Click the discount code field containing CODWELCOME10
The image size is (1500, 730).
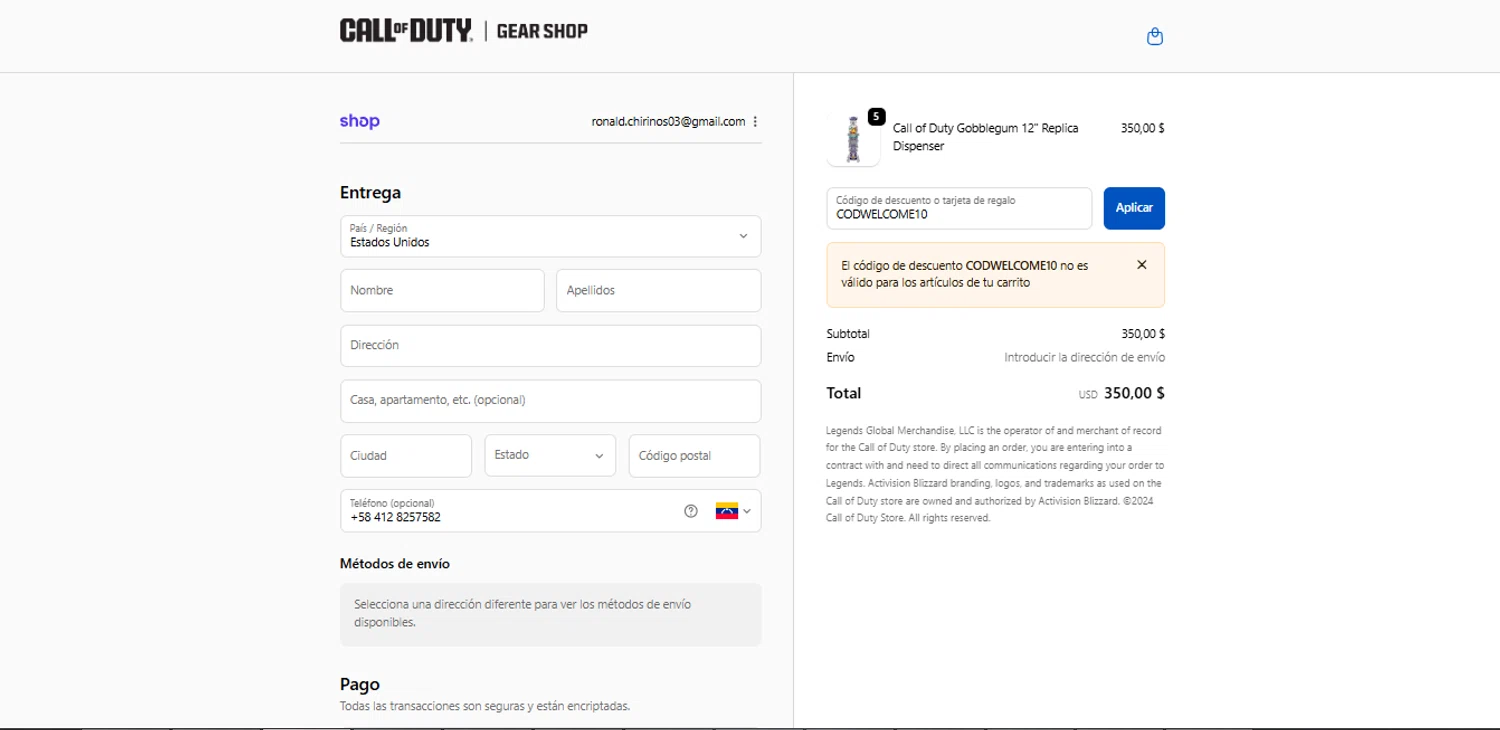[x=959, y=208]
